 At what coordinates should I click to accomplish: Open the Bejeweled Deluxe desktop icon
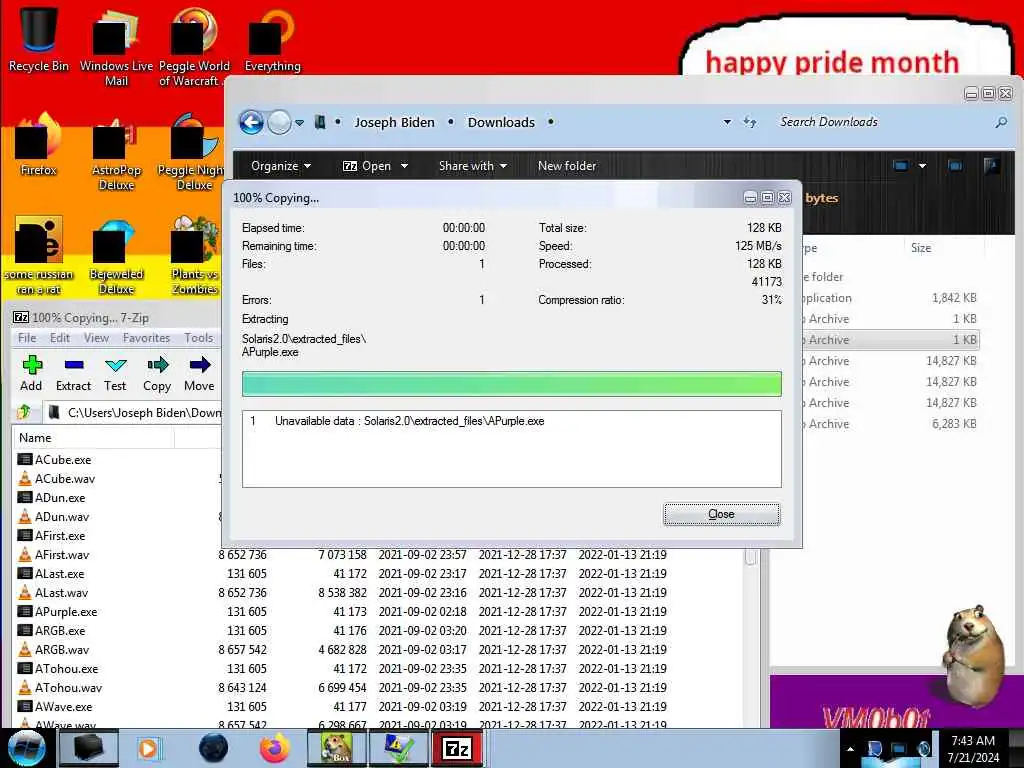116,257
